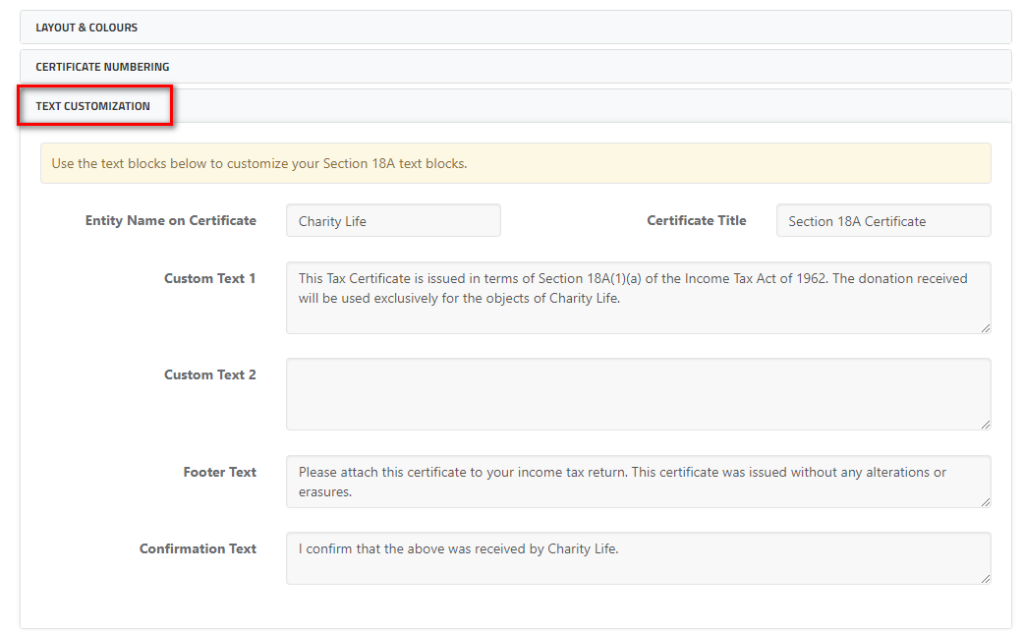Click the Confirmation Text label
Viewport: 1024px width, 631px height.
(x=198, y=549)
